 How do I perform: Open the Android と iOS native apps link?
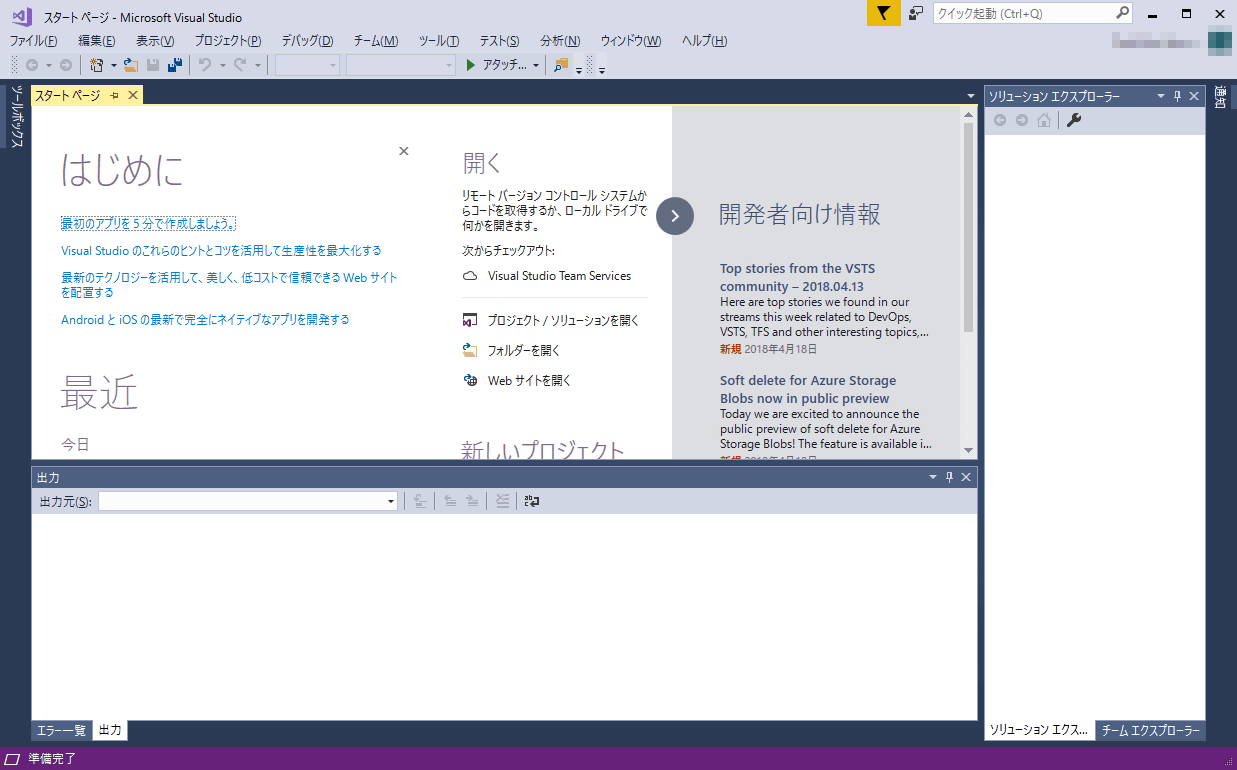pos(205,320)
